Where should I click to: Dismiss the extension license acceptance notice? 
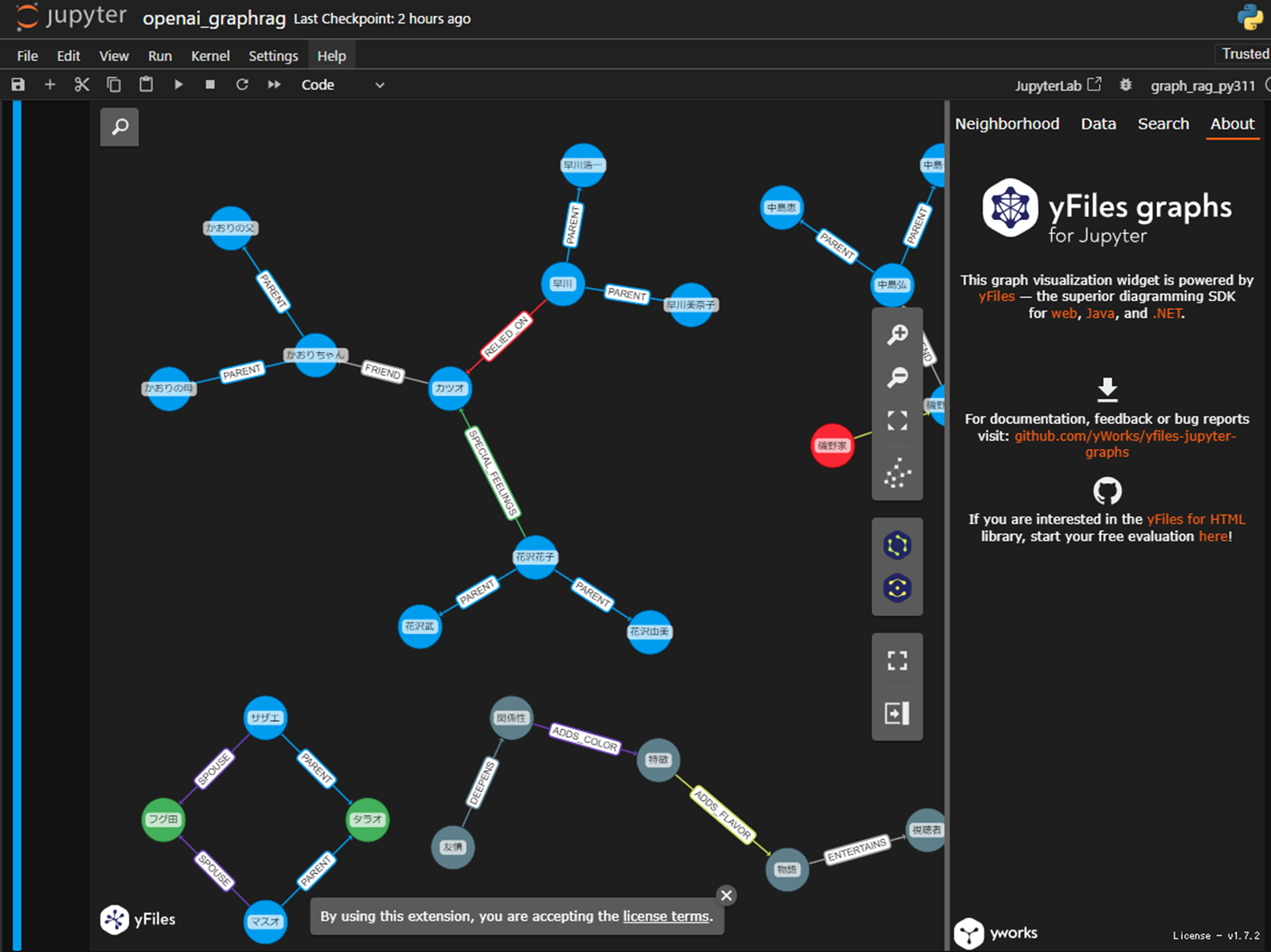click(726, 894)
